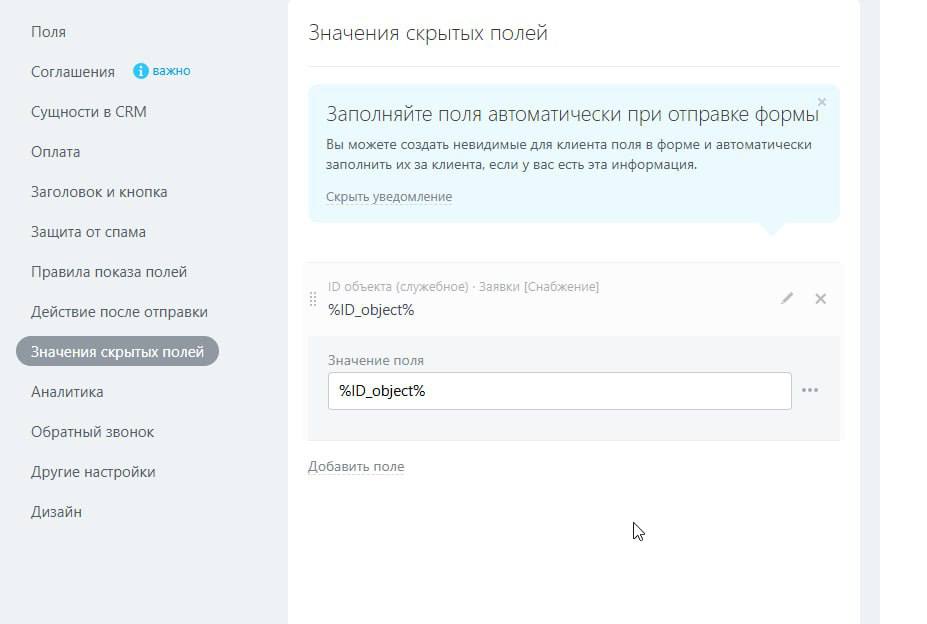Go to Сущности в CRM settings
This screenshot has height=624, width=927.
(x=89, y=112)
